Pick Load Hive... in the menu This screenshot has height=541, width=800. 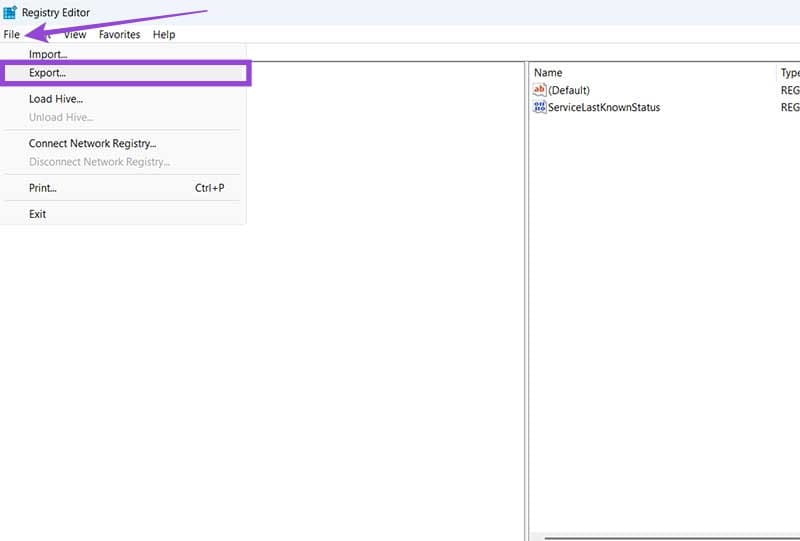click(56, 99)
